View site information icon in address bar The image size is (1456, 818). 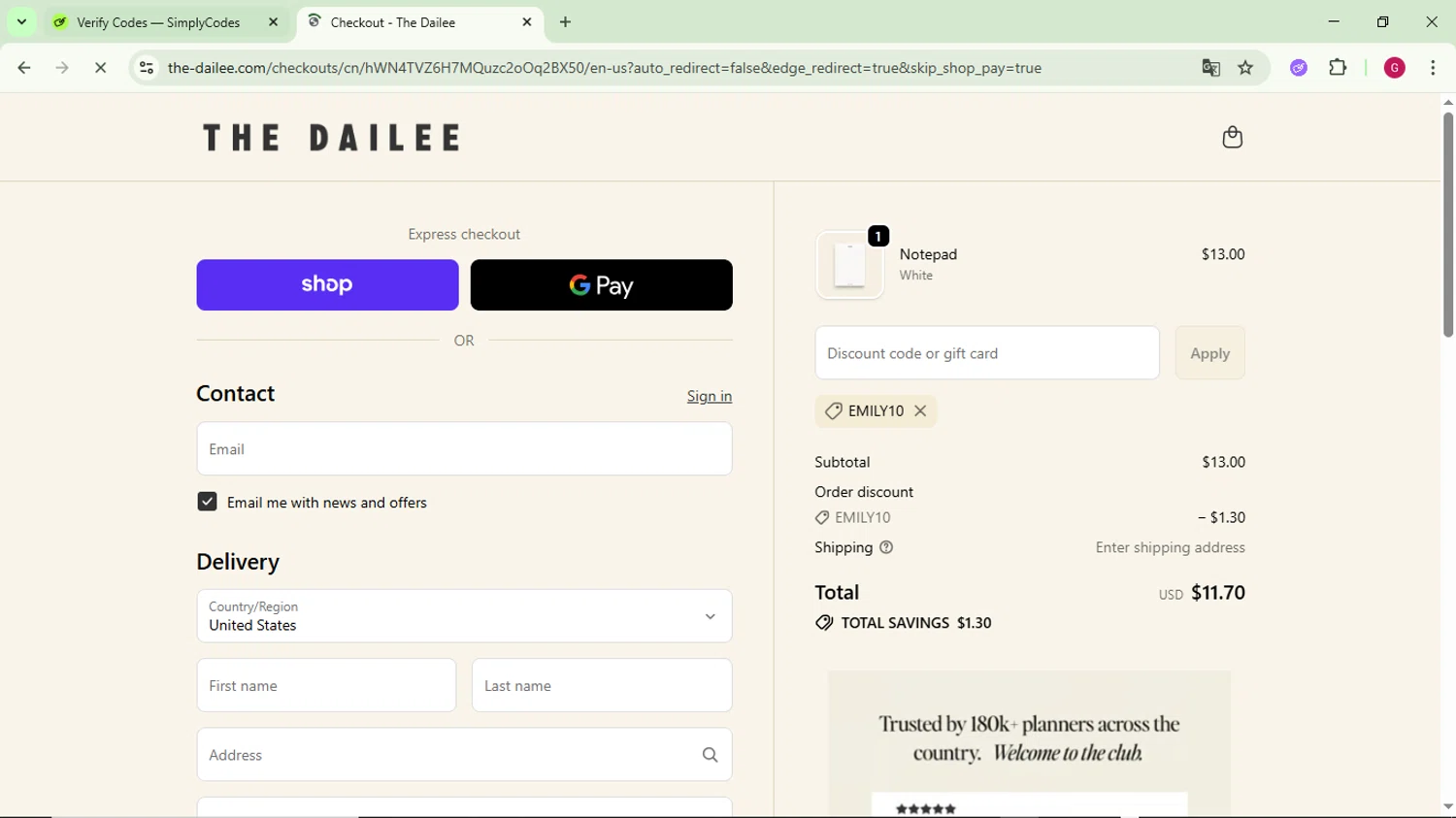click(x=147, y=68)
